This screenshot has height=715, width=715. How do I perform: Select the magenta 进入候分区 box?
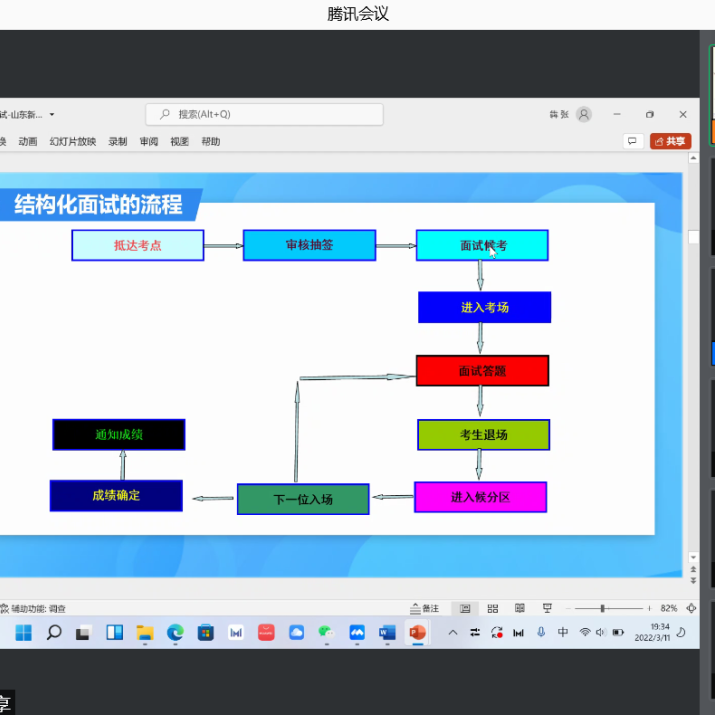pyautogui.click(x=481, y=497)
